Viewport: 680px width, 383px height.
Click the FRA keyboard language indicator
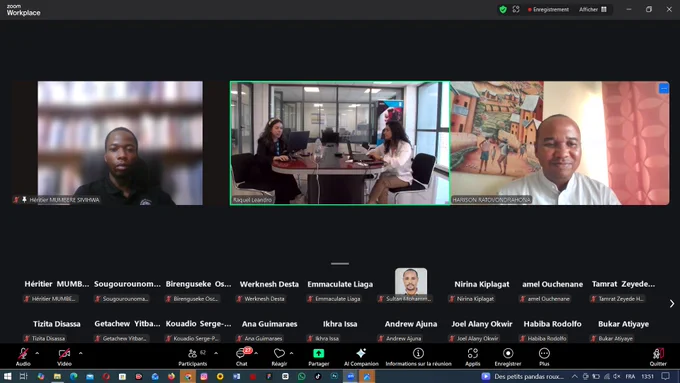tap(630, 376)
